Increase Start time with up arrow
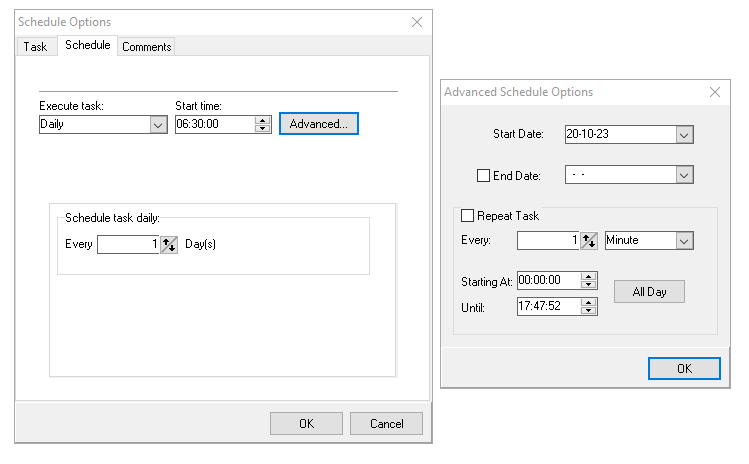Screen dimensions: 749x464 (x=262, y=120)
